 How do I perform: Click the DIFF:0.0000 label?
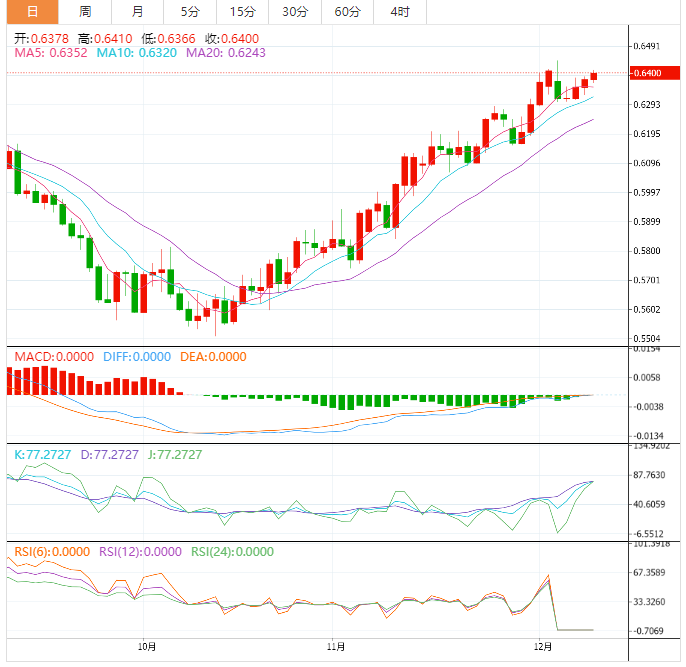click(x=137, y=357)
